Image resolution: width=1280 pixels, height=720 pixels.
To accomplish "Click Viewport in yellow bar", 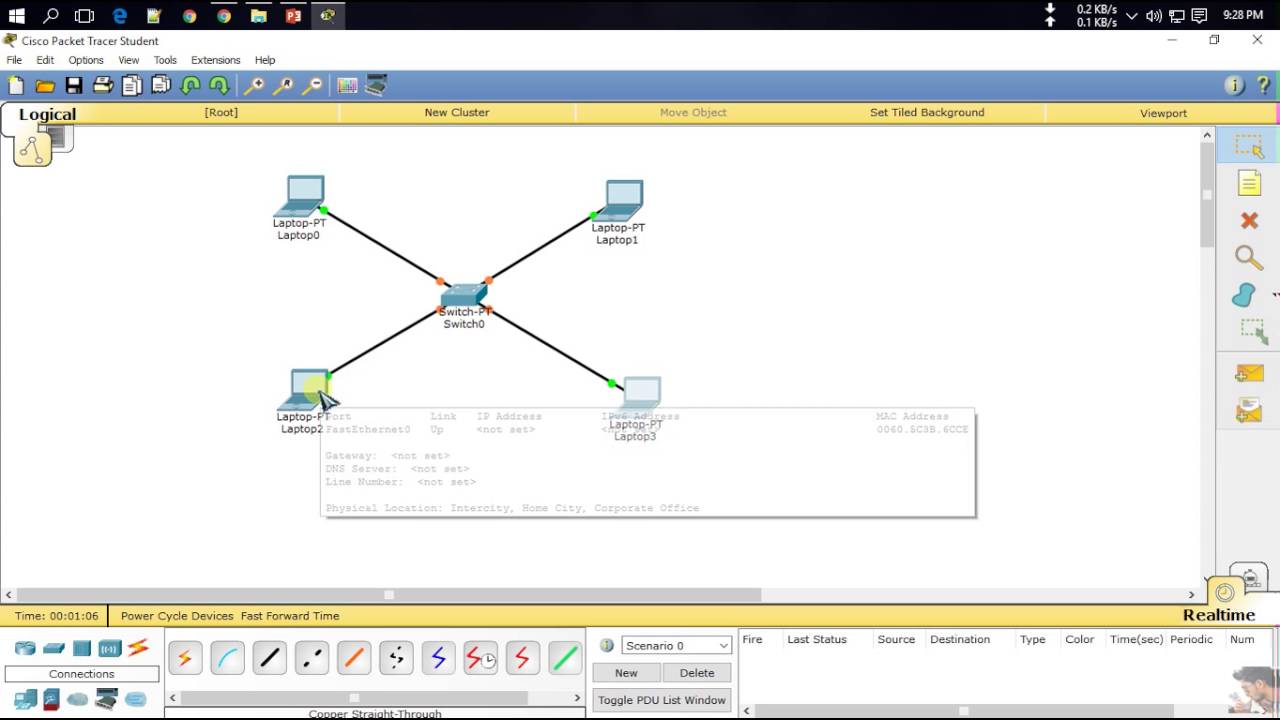I will [1164, 113].
